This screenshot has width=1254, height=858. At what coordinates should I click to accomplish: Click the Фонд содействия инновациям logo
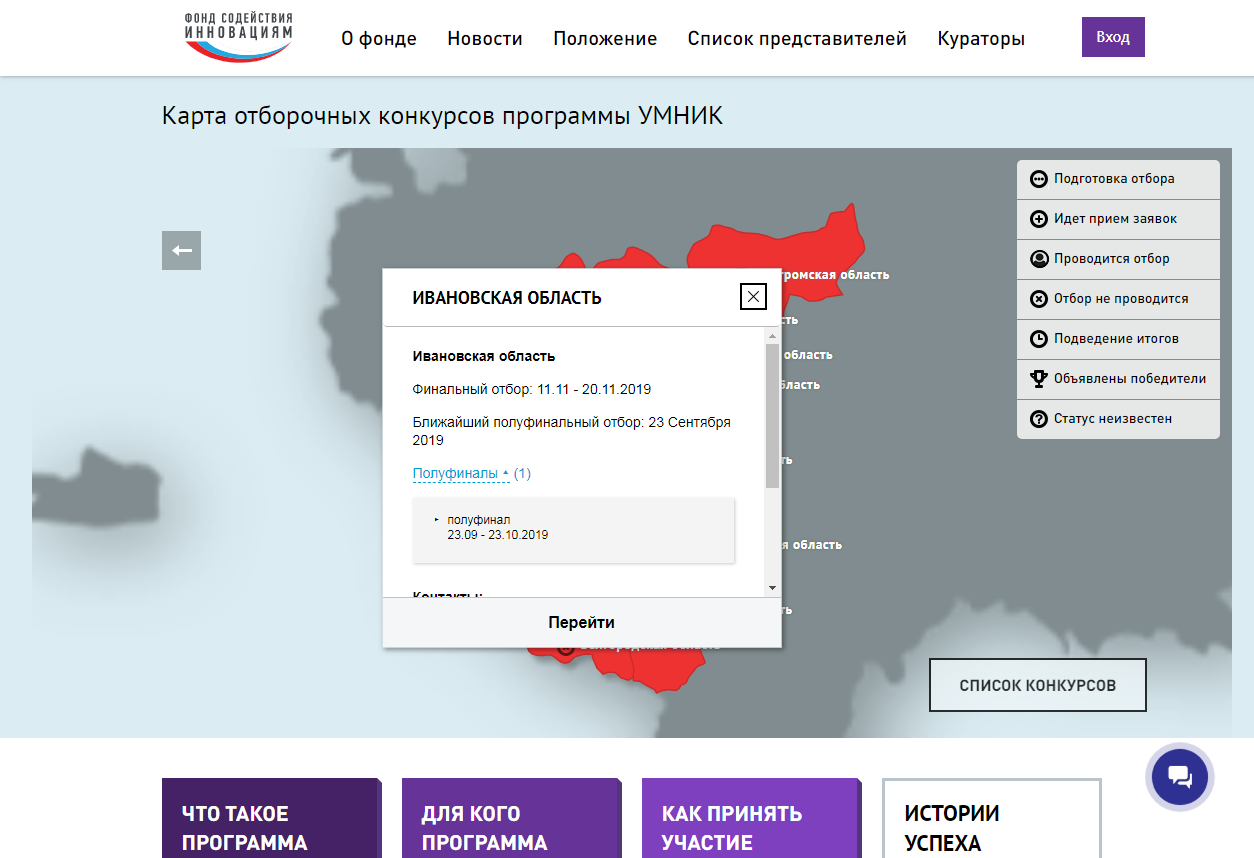point(238,37)
